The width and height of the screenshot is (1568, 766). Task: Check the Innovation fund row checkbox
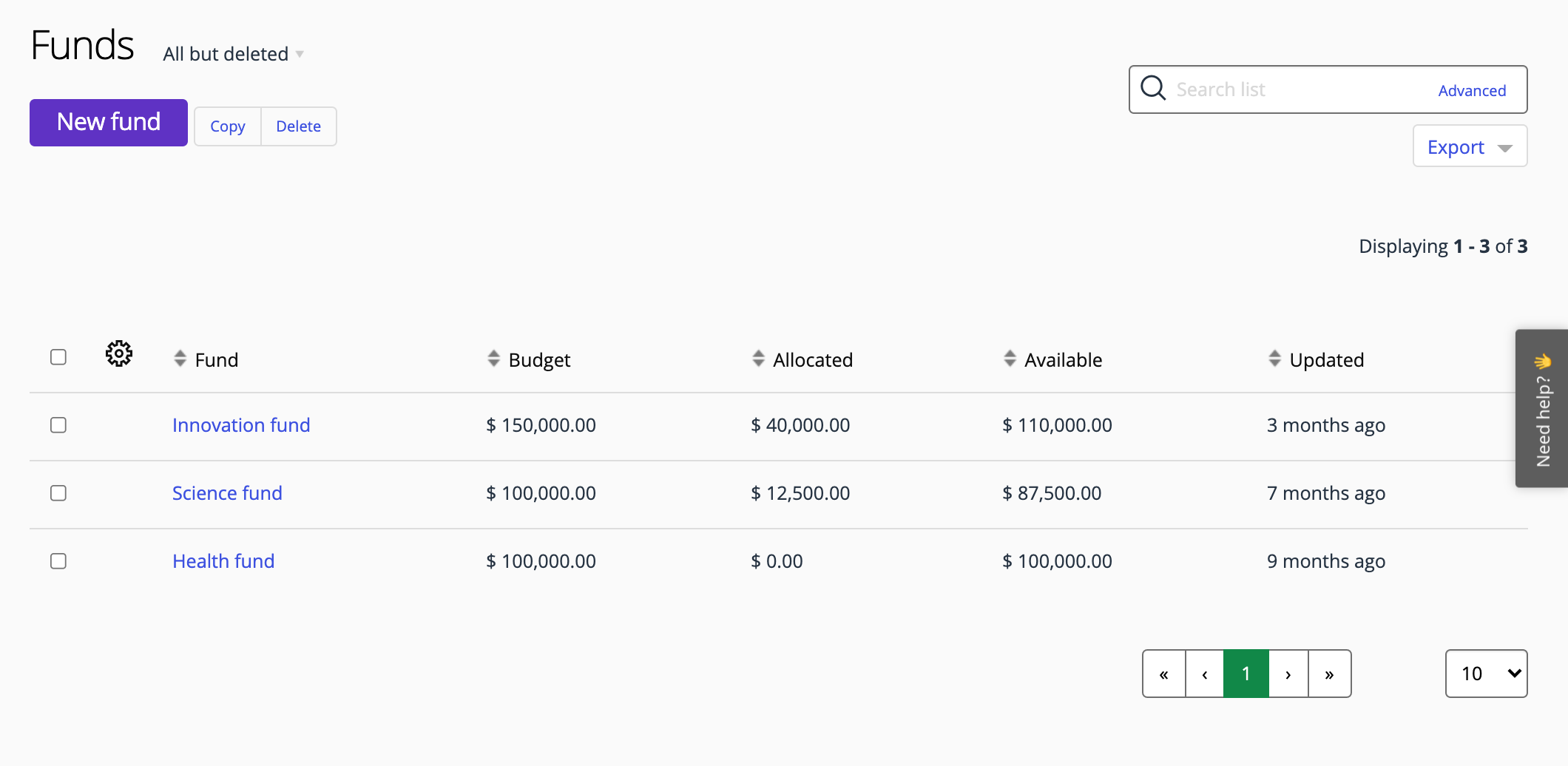point(58,425)
